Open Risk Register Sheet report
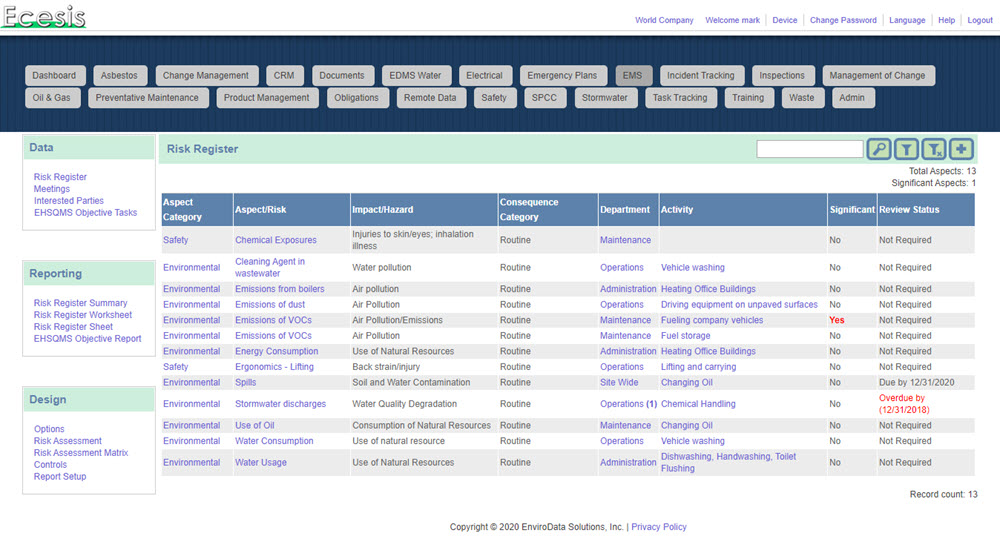Image resolution: width=1000 pixels, height=556 pixels. [x=73, y=326]
